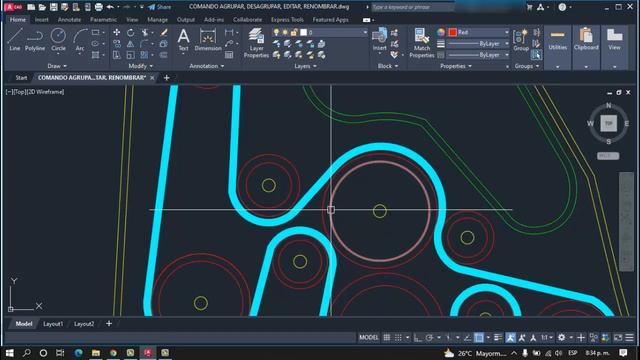The image size is (640, 360).
Task: Open the annotation scale 1:1 dropdown
Action: point(547,338)
